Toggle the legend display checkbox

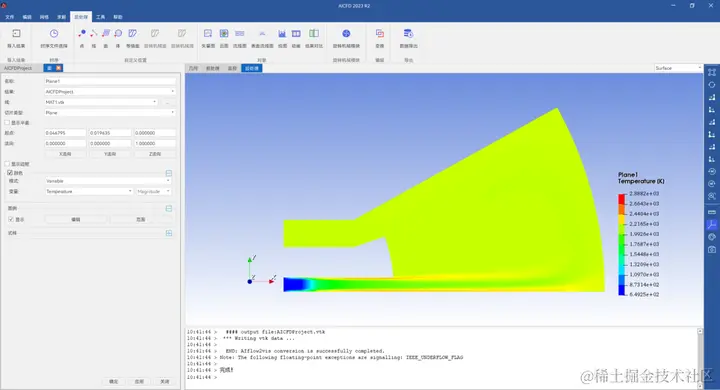(x=11, y=220)
